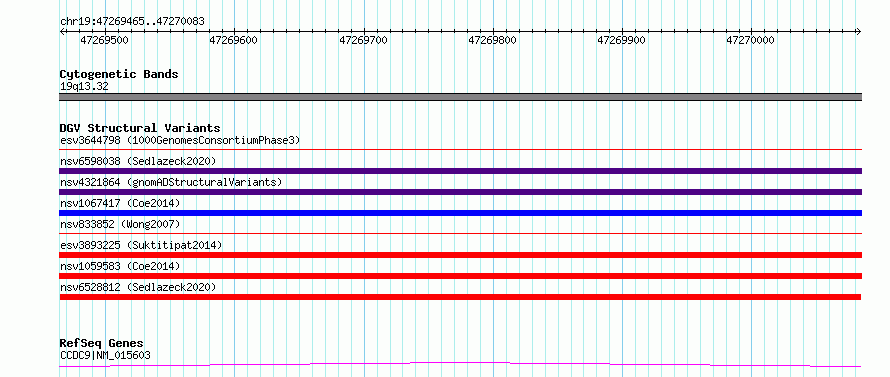Open the CCDC9|NM_015603 gene label
890x377 pixels.
105,356
